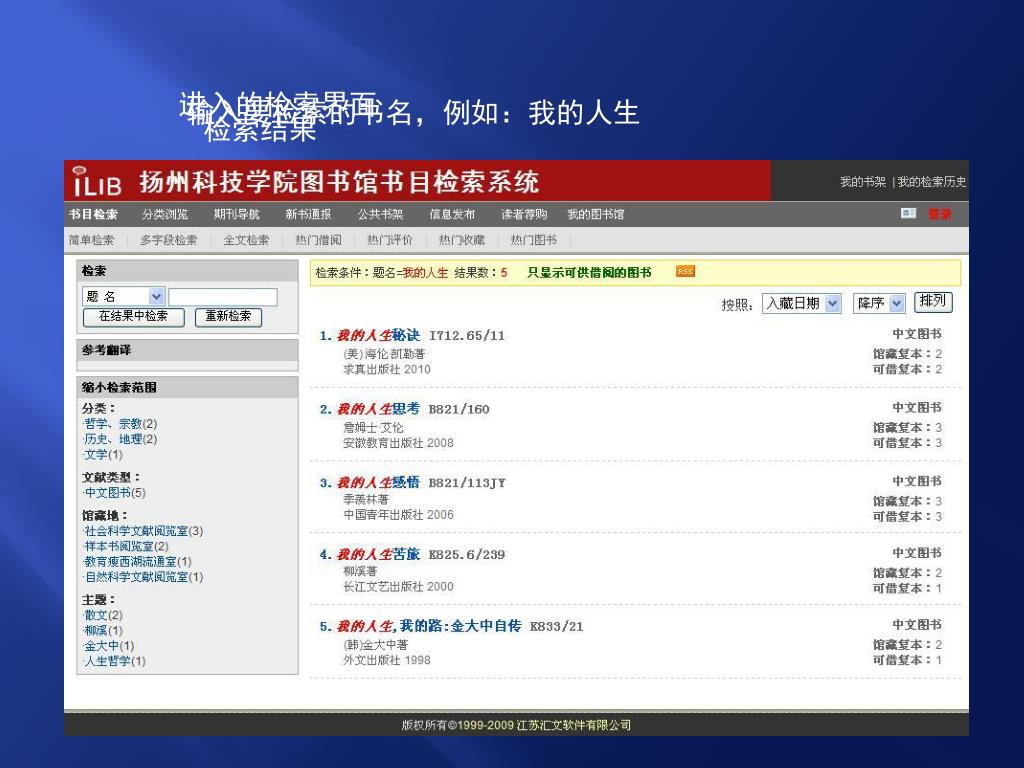
Task: Open 我的书架 link in header
Action: click(863, 182)
